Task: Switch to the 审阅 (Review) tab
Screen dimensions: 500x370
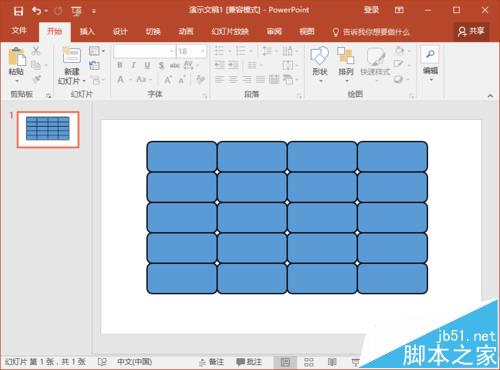Action: [274, 31]
